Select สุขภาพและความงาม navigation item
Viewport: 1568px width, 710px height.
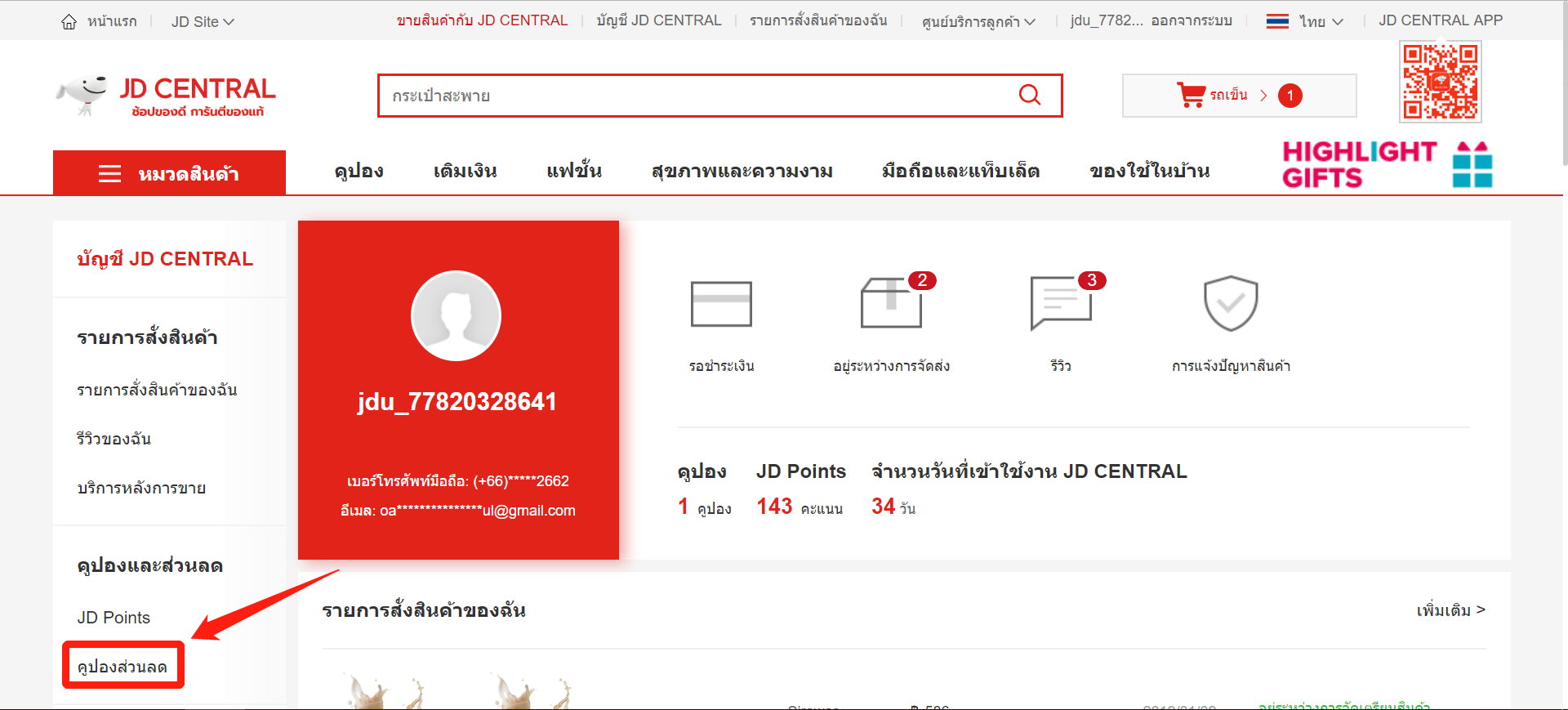click(742, 172)
